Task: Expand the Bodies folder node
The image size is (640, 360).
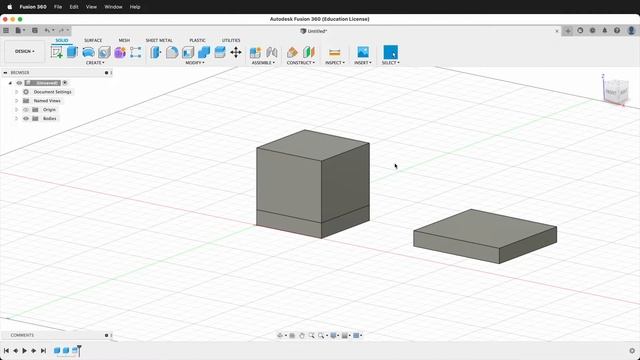Action: tap(17, 119)
